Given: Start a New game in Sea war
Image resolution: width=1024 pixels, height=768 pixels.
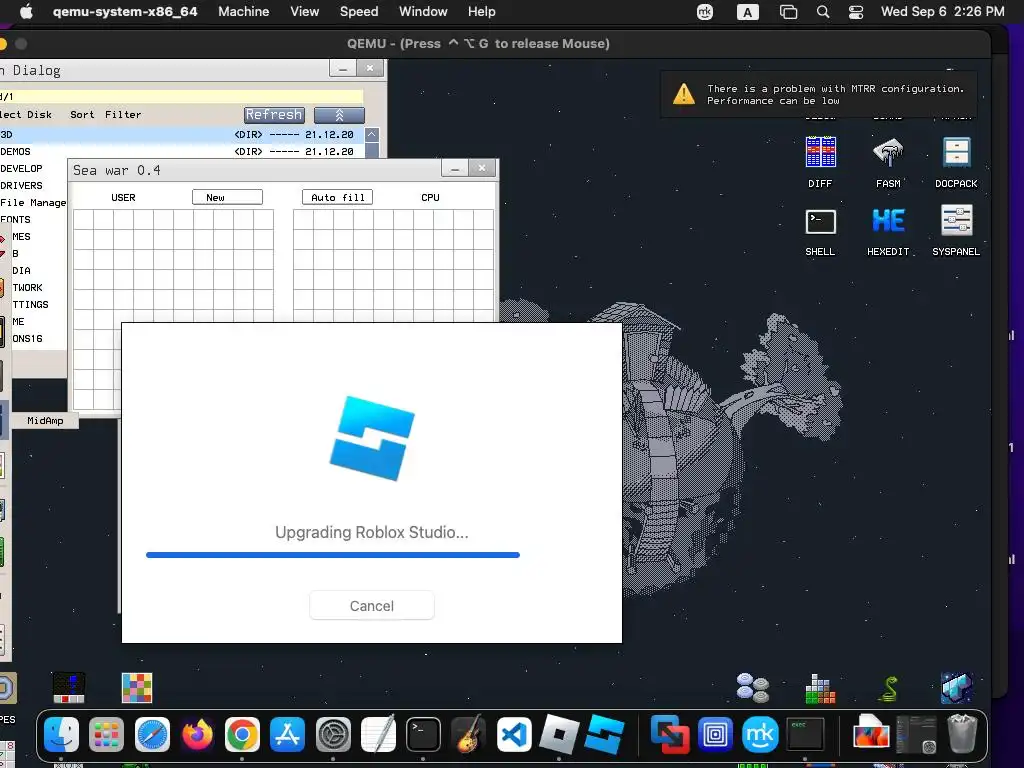Looking at the screenshot, I should click(227, 197).
